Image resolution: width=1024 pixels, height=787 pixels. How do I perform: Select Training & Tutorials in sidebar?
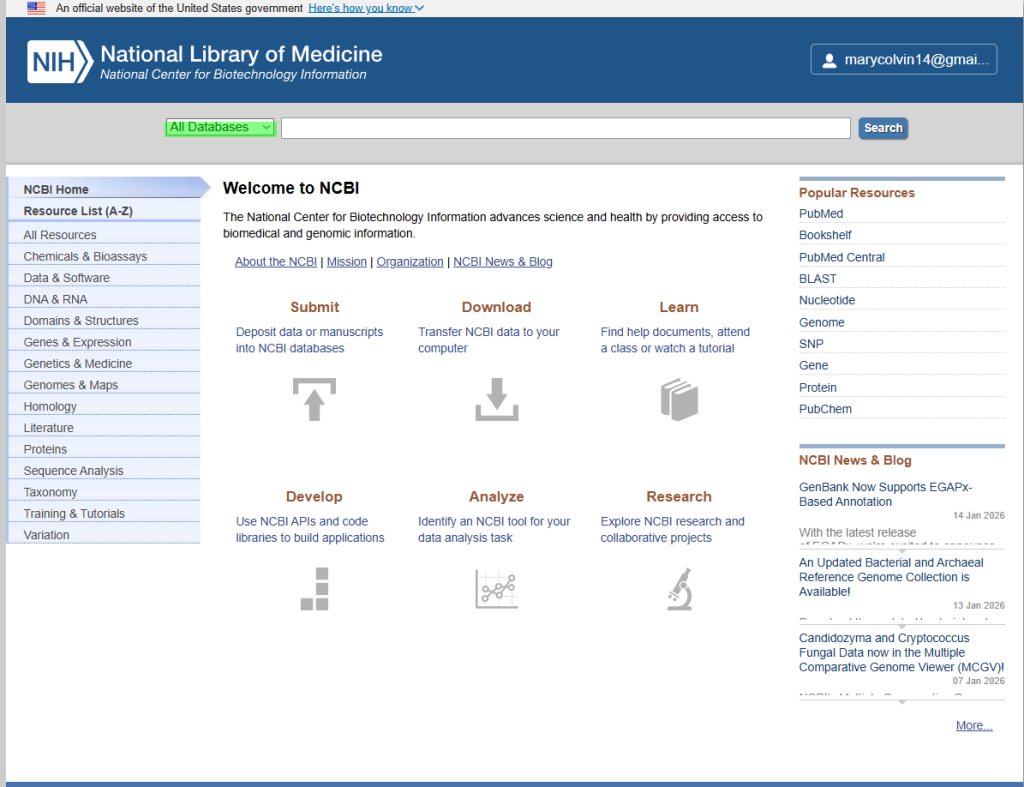[74, 514]
